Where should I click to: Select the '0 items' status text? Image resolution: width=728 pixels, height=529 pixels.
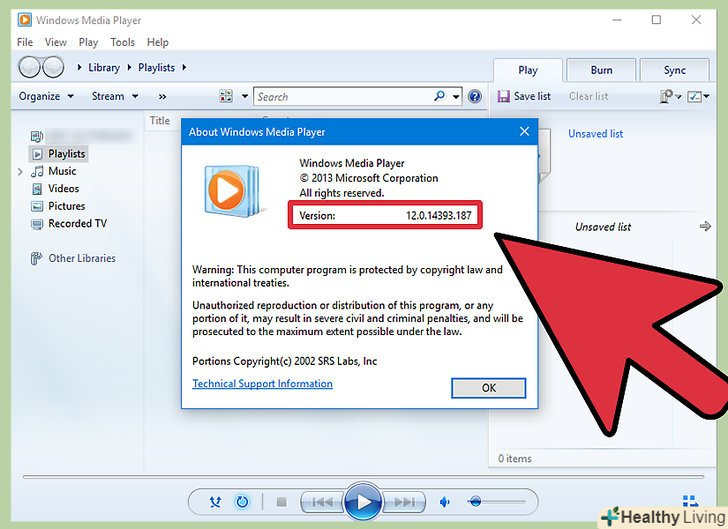pos(515,458)
